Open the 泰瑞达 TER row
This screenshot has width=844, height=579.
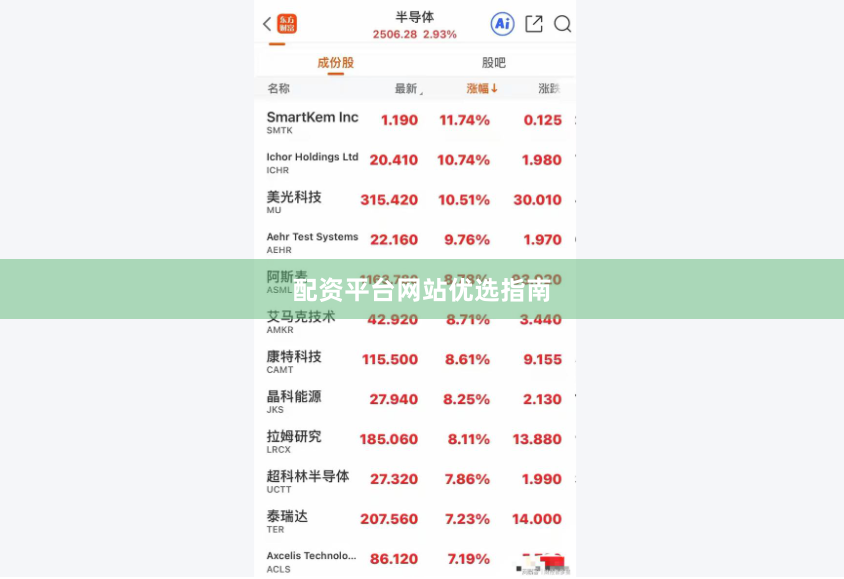pyautogui.click(x=415, y=520)
